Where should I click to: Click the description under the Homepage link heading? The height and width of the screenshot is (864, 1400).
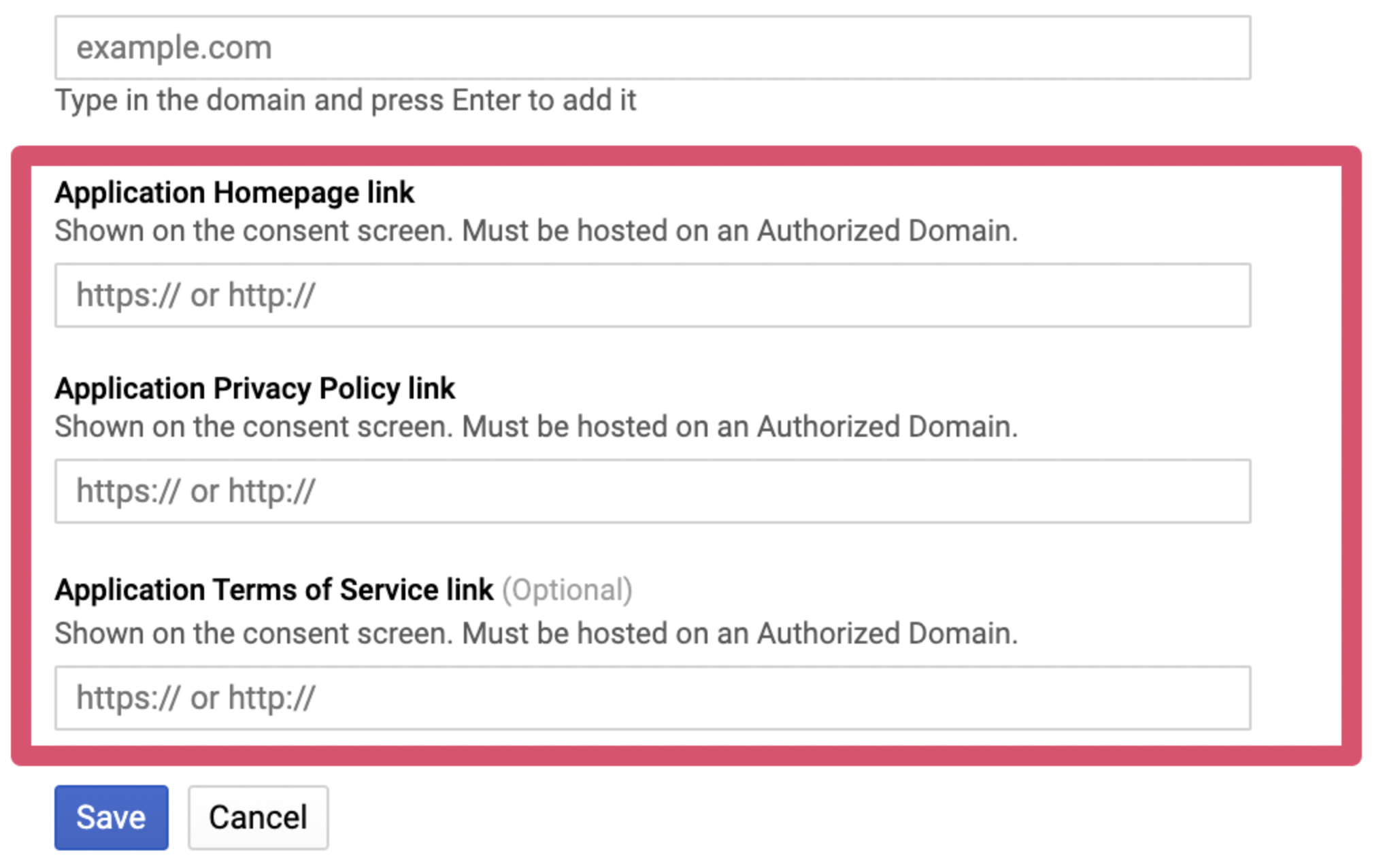tap(536, 231)
